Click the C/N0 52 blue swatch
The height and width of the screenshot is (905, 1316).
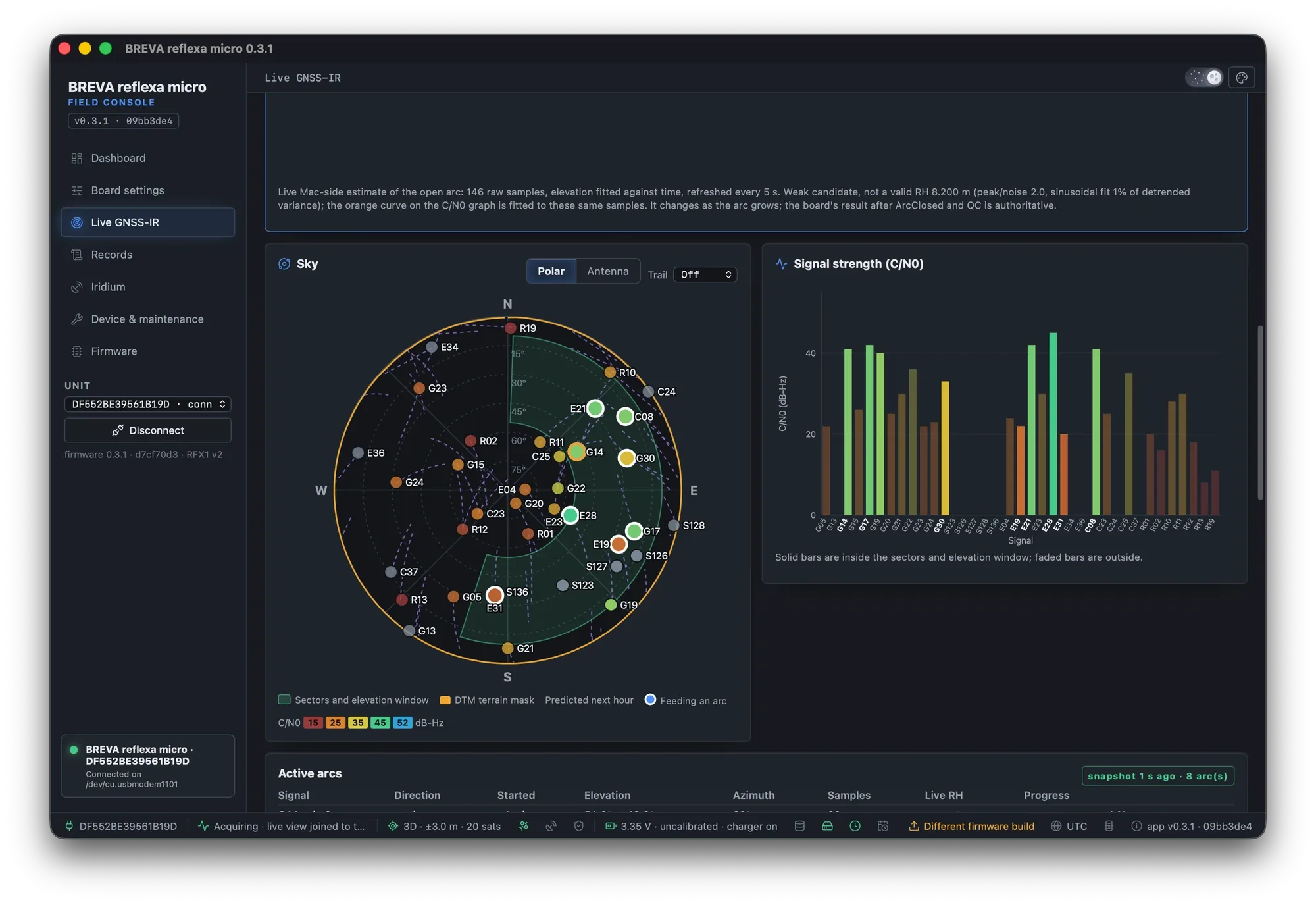pos(403,723)
